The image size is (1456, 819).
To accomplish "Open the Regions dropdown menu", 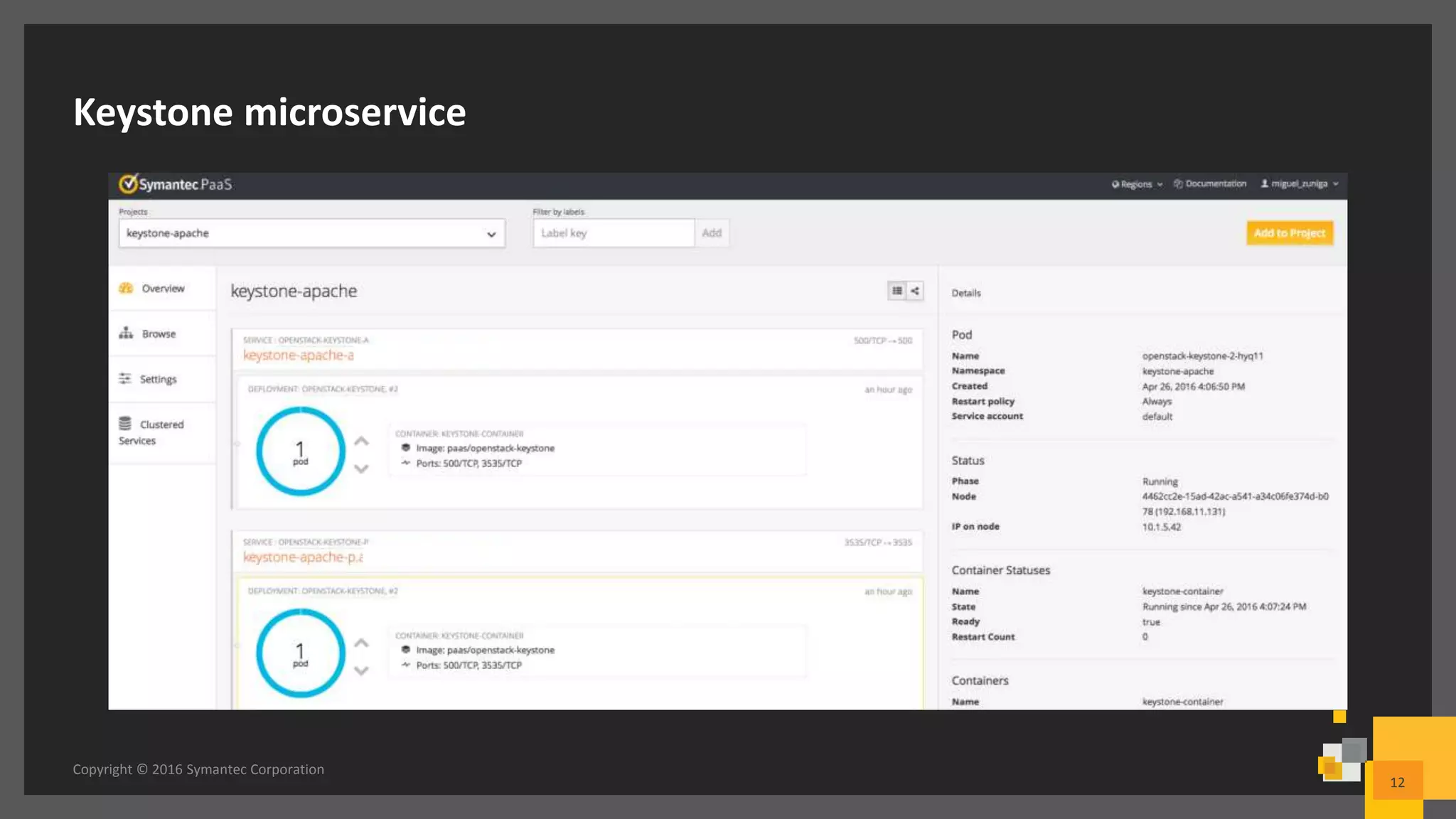I will pos(1137,184).
